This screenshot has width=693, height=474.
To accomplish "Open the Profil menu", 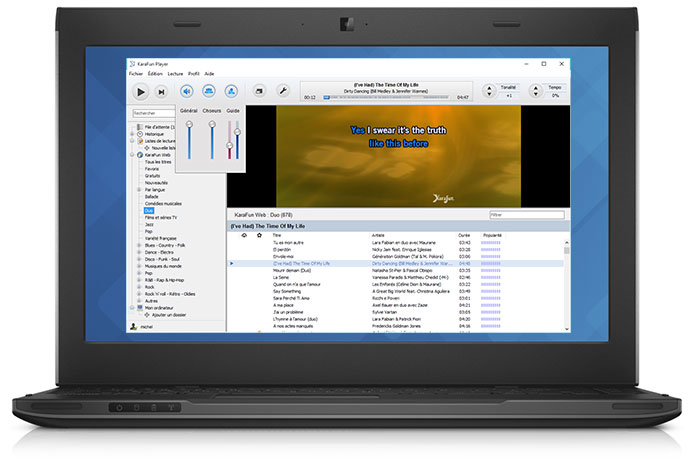I will coord(194,74).
